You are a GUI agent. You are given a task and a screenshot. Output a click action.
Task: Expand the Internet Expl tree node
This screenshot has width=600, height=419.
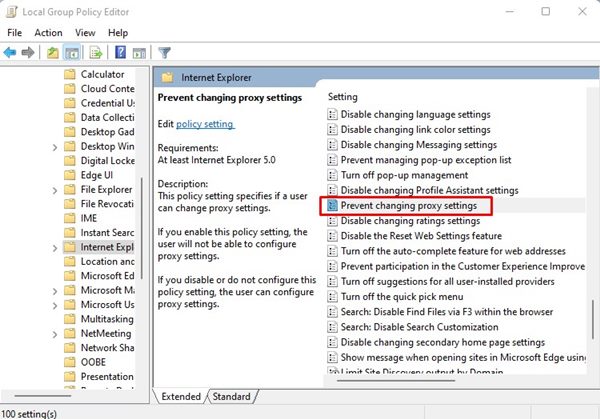pyautogui.click(x=55, y=248)
